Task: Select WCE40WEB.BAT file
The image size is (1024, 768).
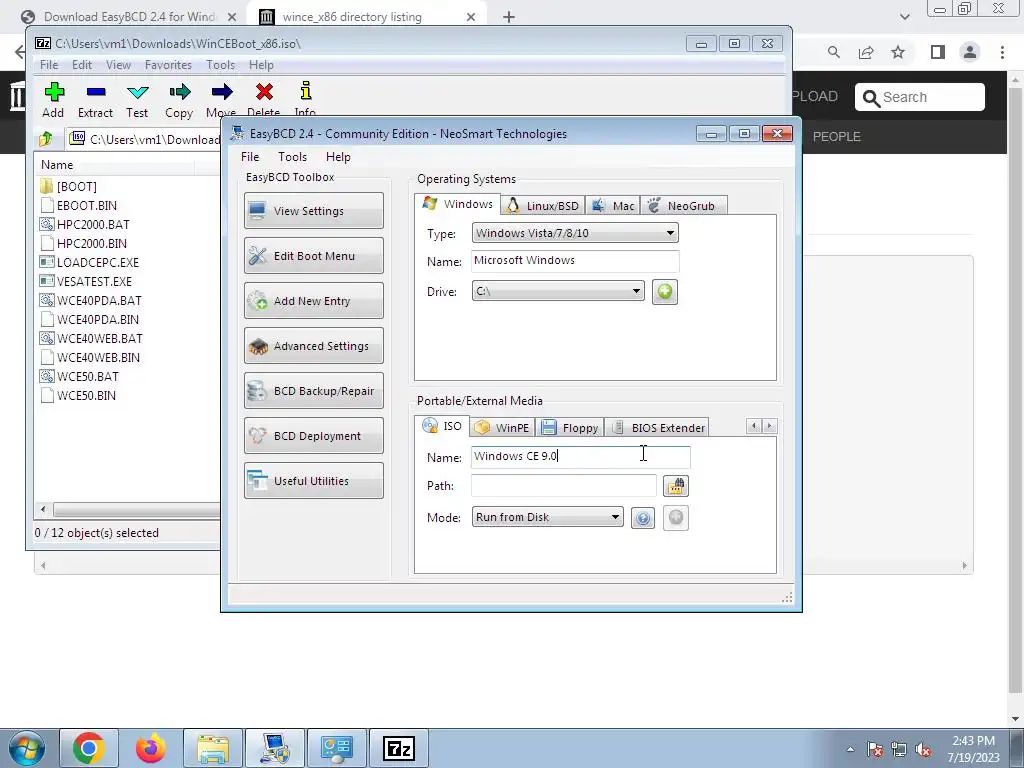Action: pos(91,338)
